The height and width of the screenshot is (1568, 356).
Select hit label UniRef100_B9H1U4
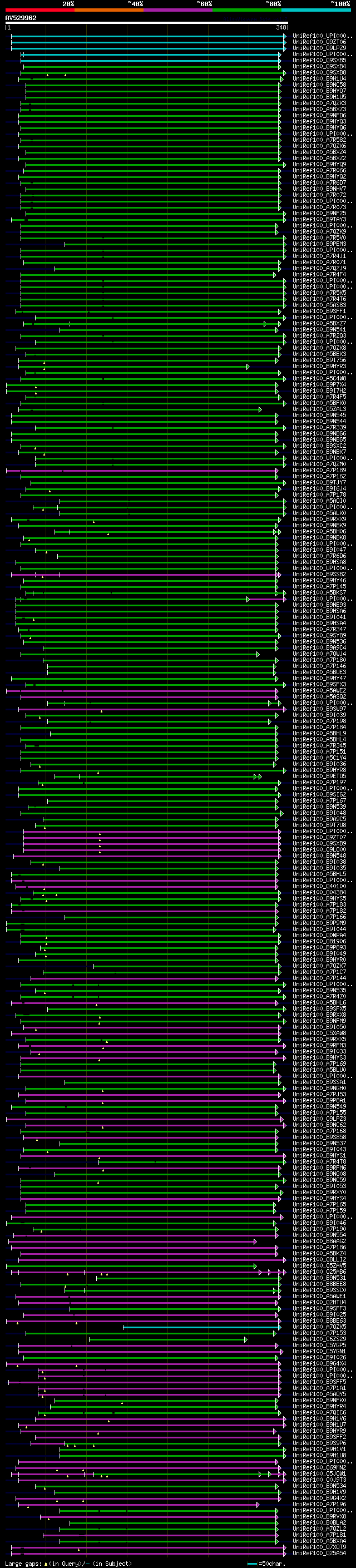319,79
